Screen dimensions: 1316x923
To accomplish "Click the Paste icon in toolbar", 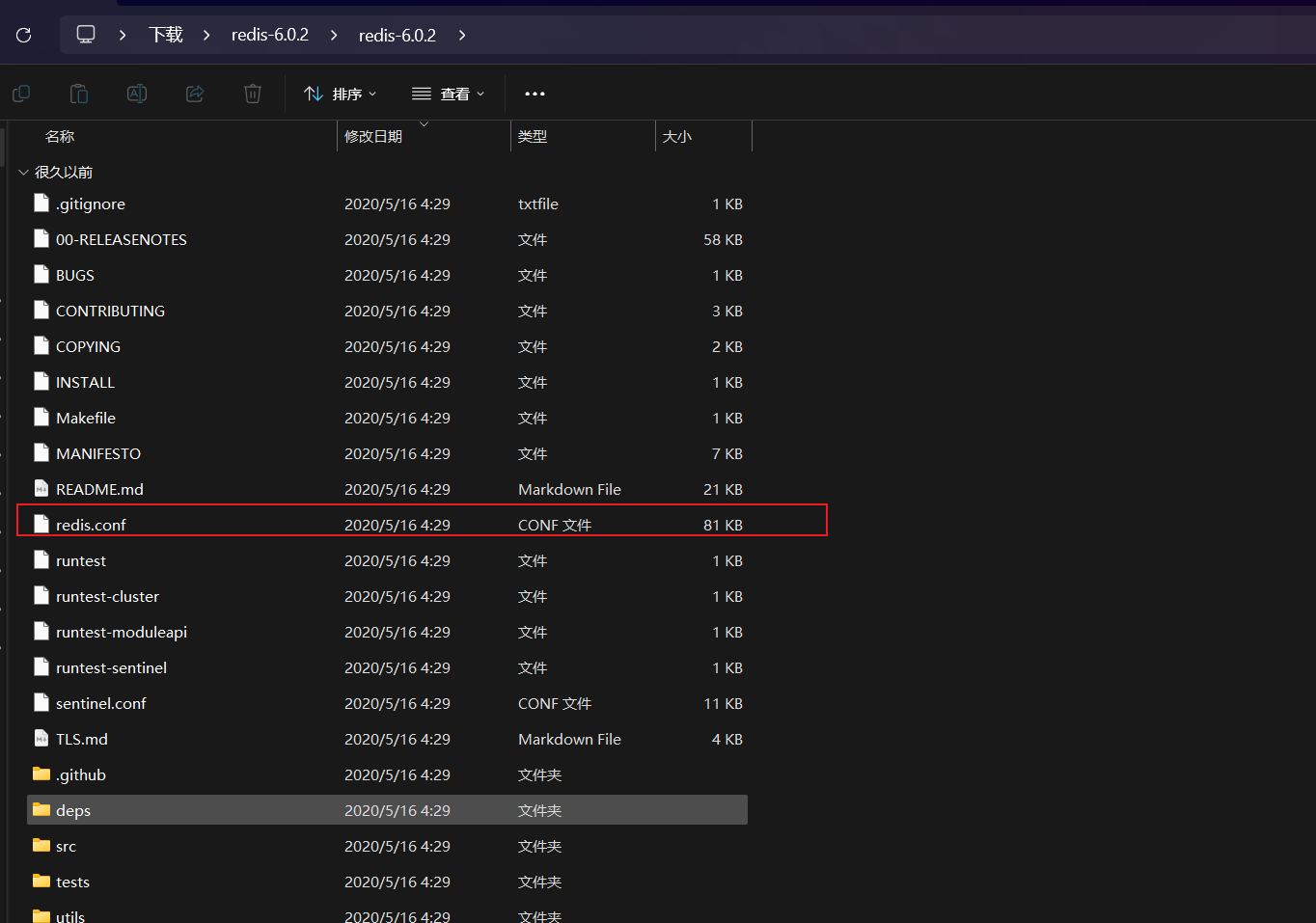I will point(79,94).
